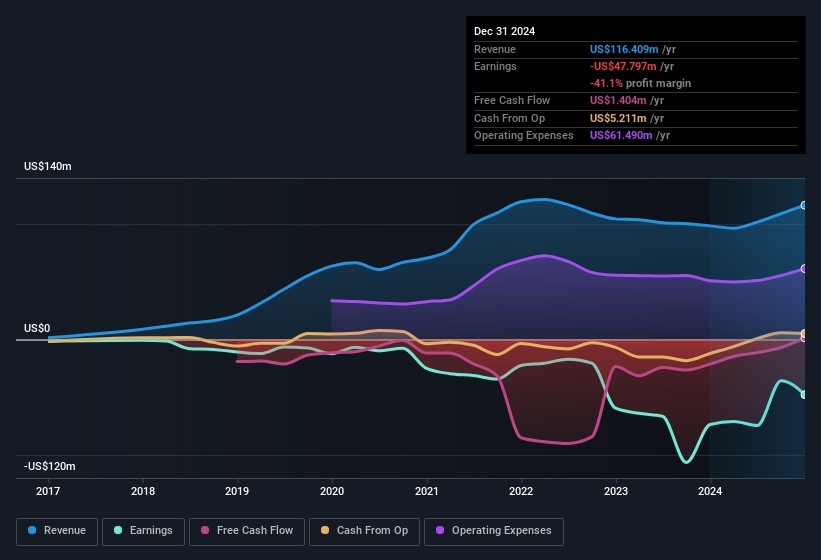Click the blue Revenue endpoint marker on the chart
Viewport: 821px width, 560px height.
pyautogui.click(x=803, y=206)
